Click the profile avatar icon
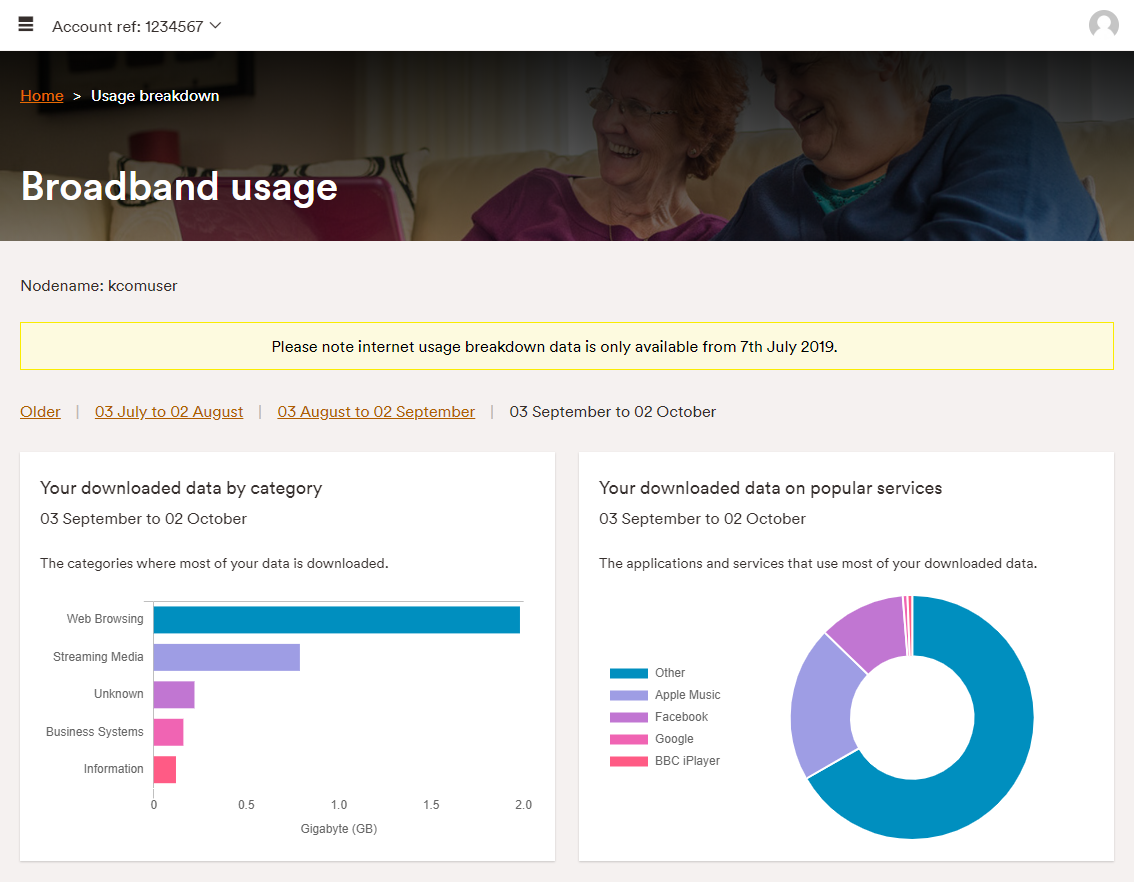This screenshot has height=882, width=1134. [1103, 24]
